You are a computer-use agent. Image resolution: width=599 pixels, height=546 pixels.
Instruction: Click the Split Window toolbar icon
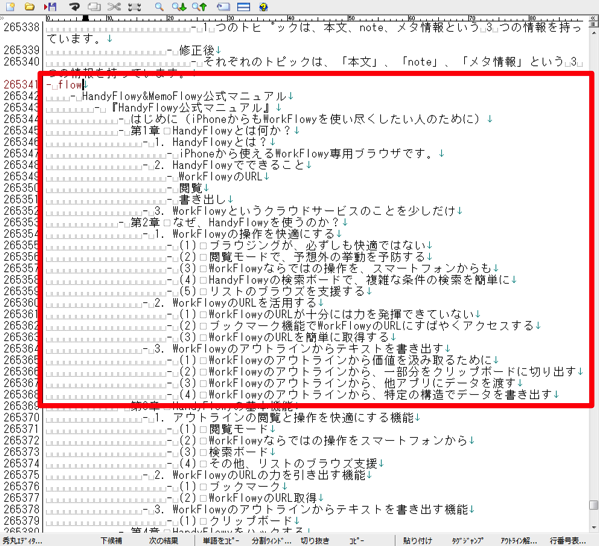coord(243,6)
